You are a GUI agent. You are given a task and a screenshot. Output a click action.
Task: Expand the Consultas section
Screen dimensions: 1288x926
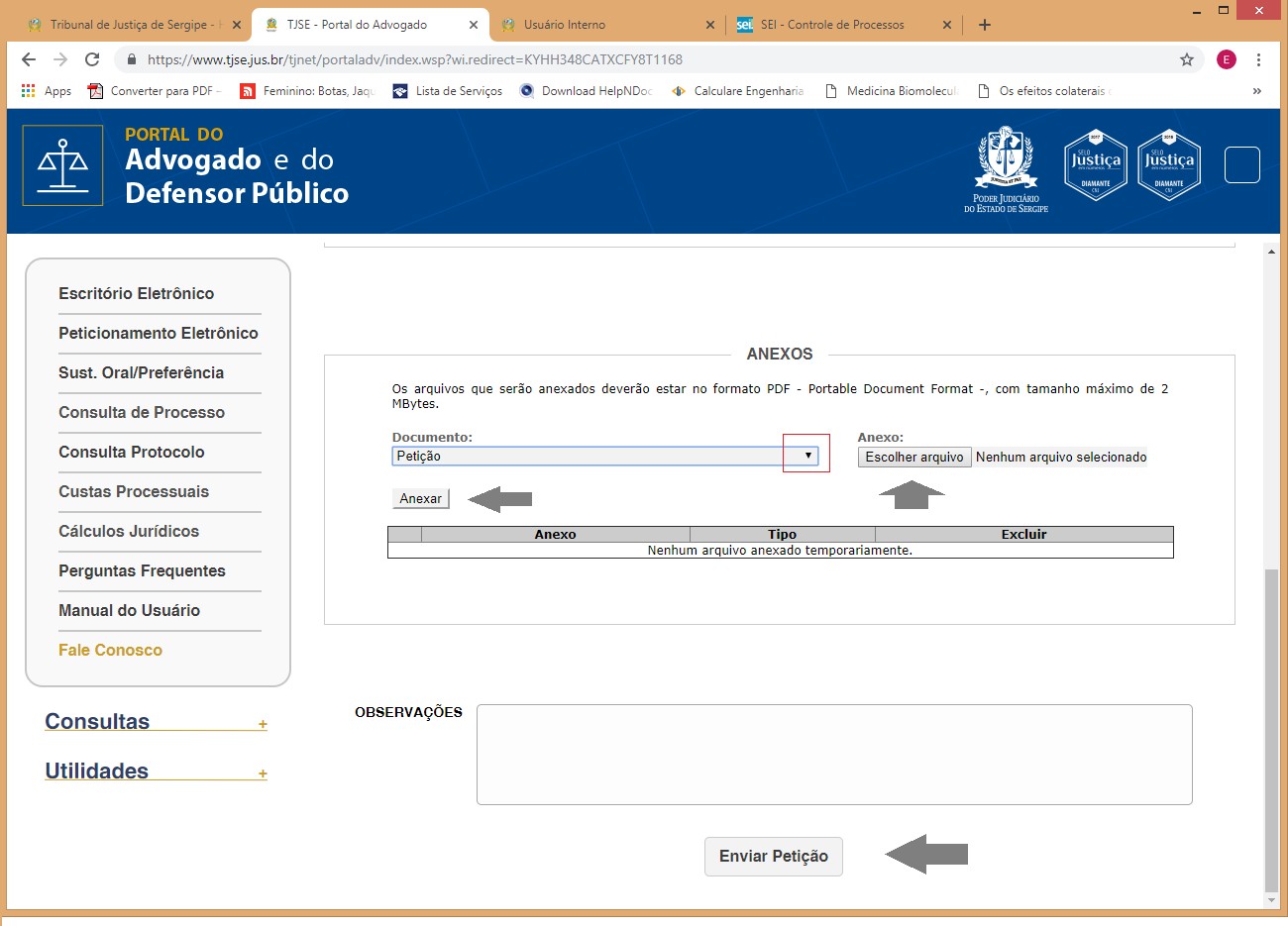(x=263, y=724)
